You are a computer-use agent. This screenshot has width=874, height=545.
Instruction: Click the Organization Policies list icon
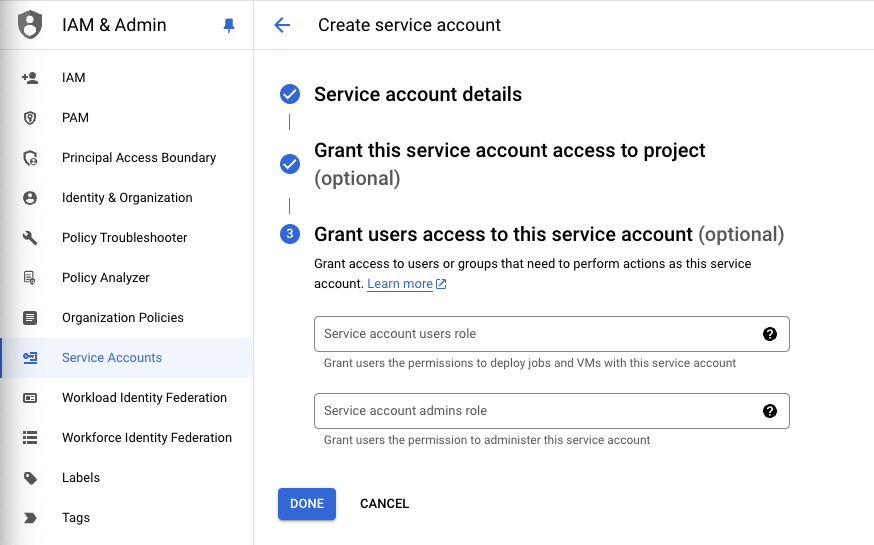click(30, 318)
